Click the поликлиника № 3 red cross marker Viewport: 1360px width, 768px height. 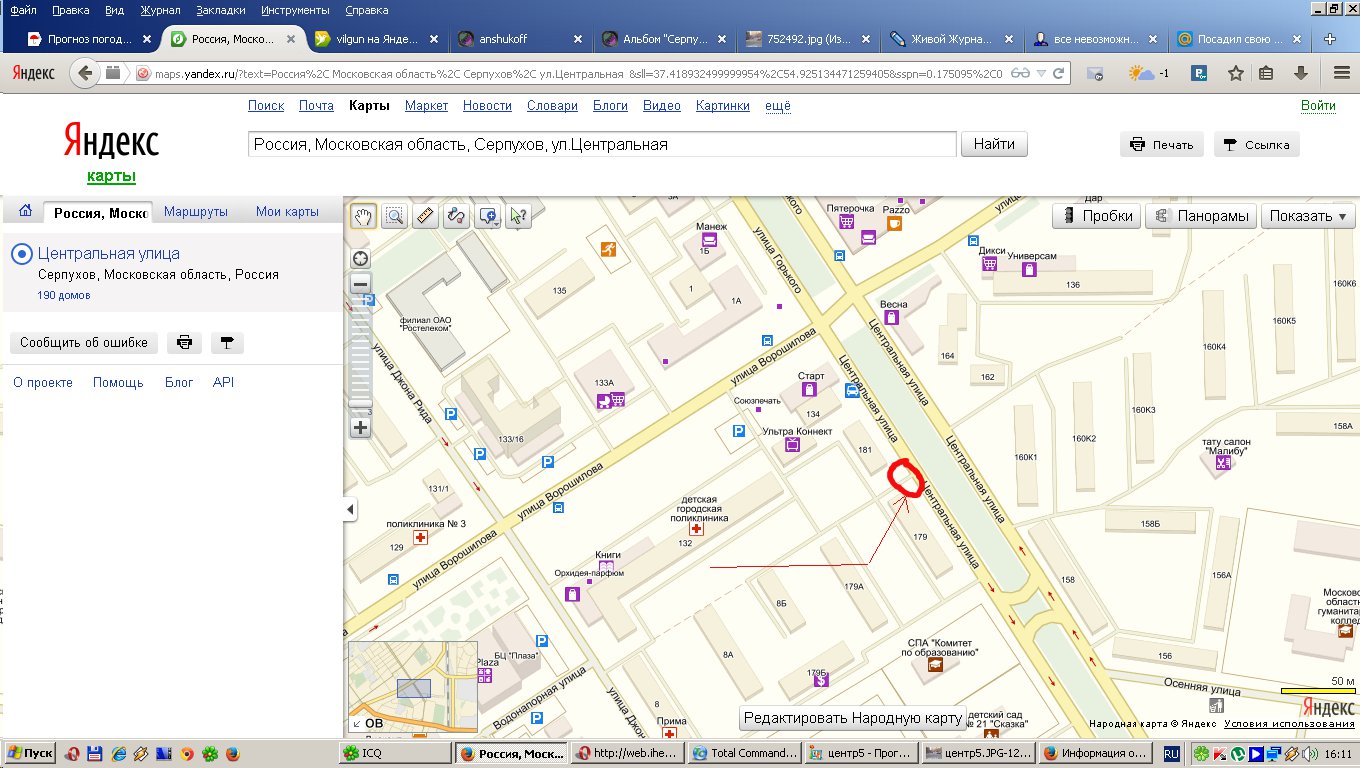(420, 537)
